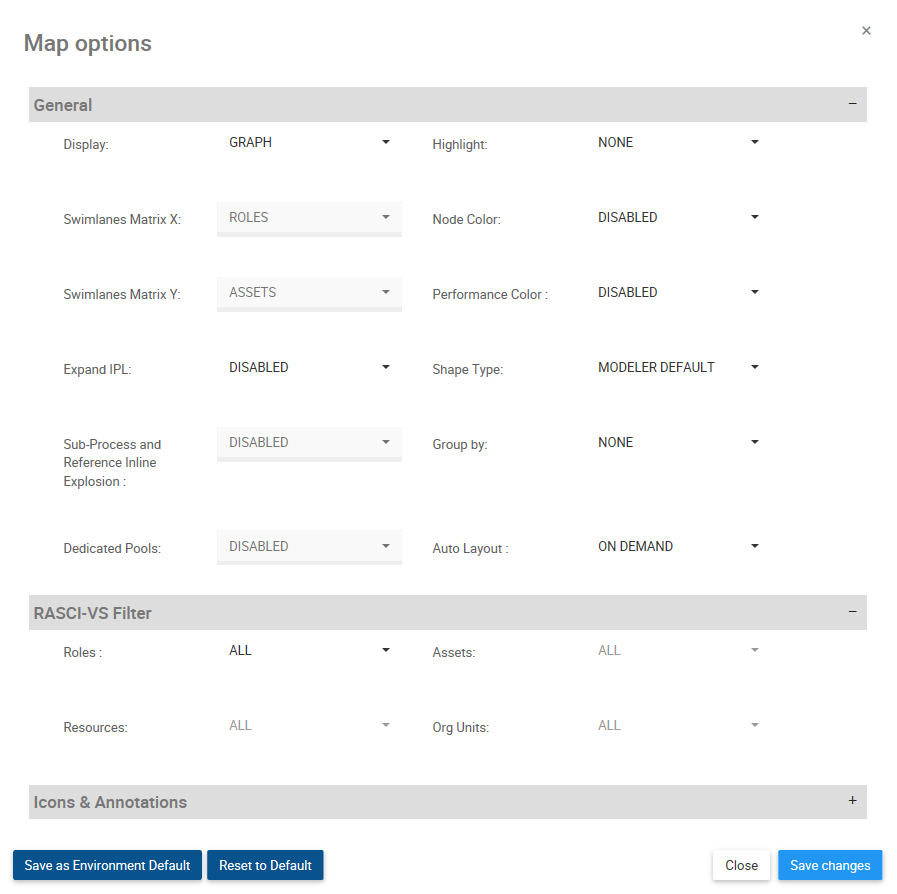Open the Assets filter dropdown

pos(678,651)
